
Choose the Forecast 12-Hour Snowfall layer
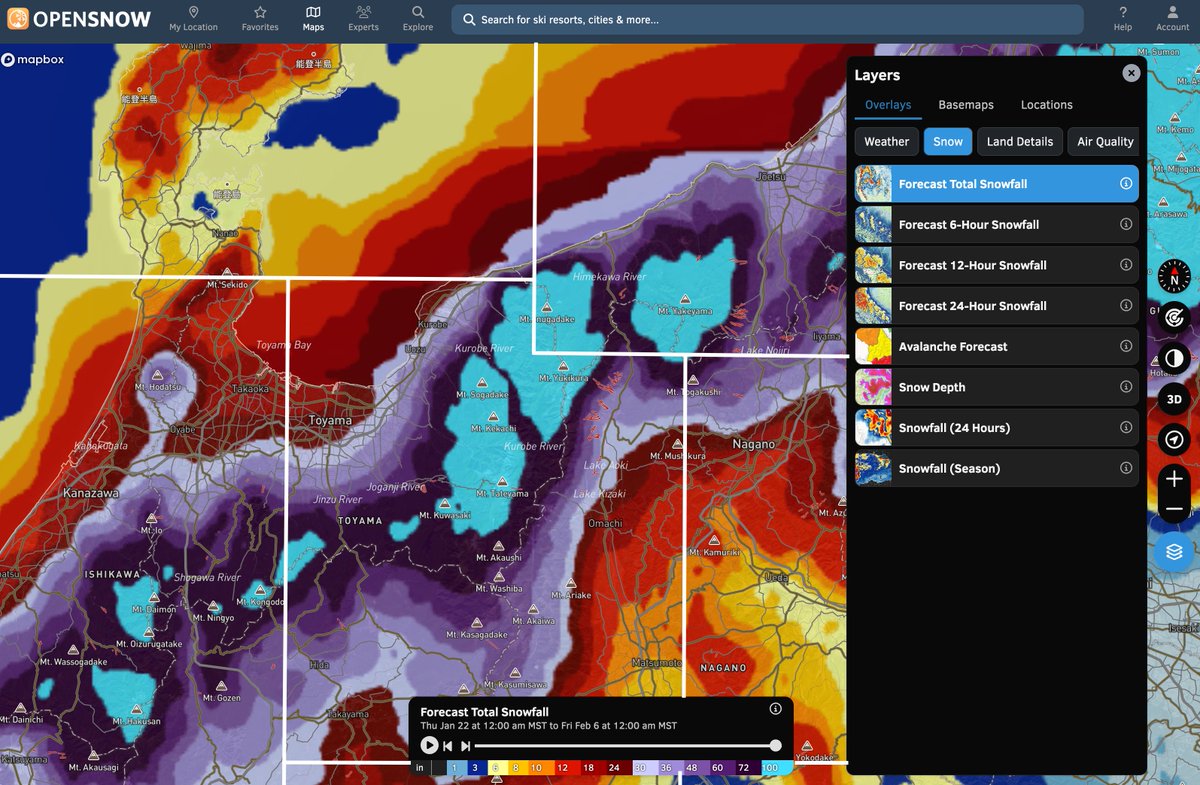[997, 265]
